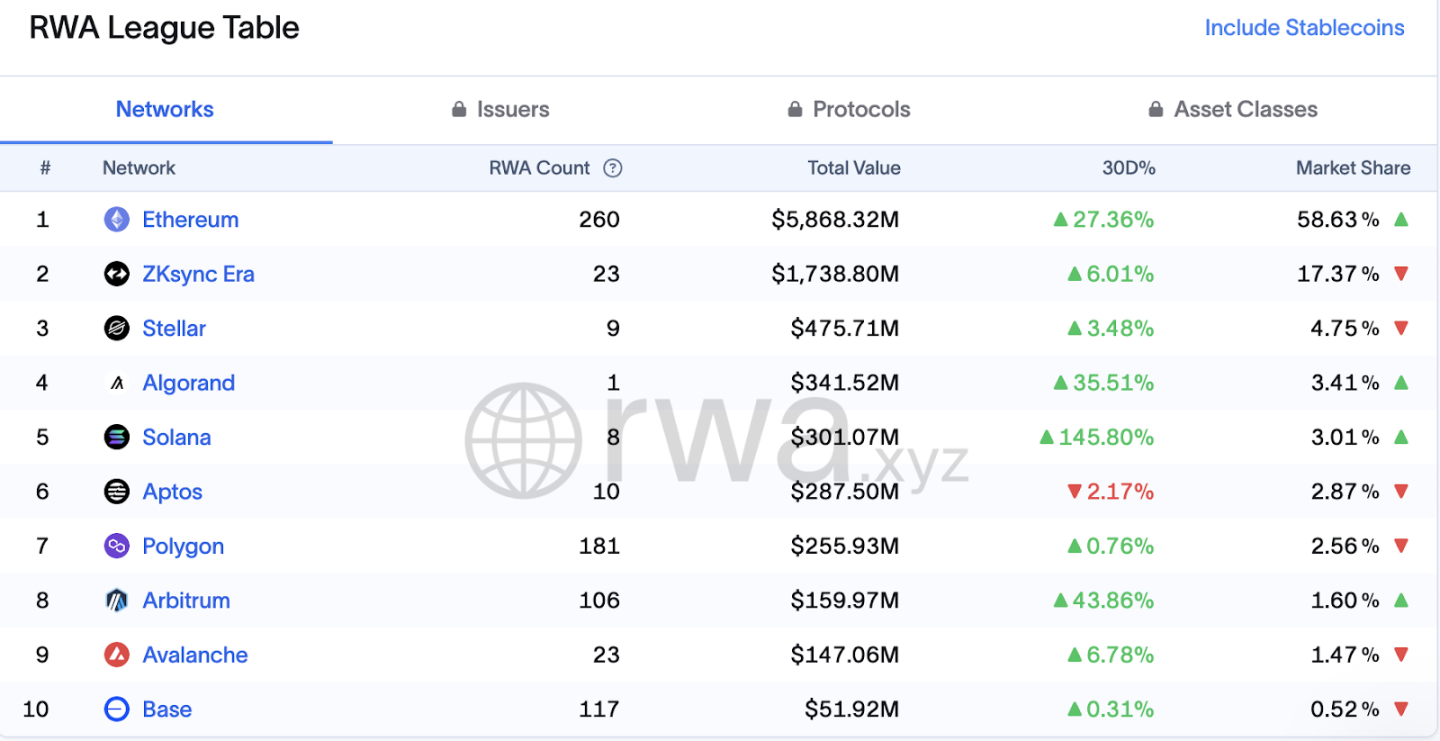The width and height of the screenshot is (1440, 741).
Task: Click the RWA Count help question-mark icon
Action: [x=613, y=168]
